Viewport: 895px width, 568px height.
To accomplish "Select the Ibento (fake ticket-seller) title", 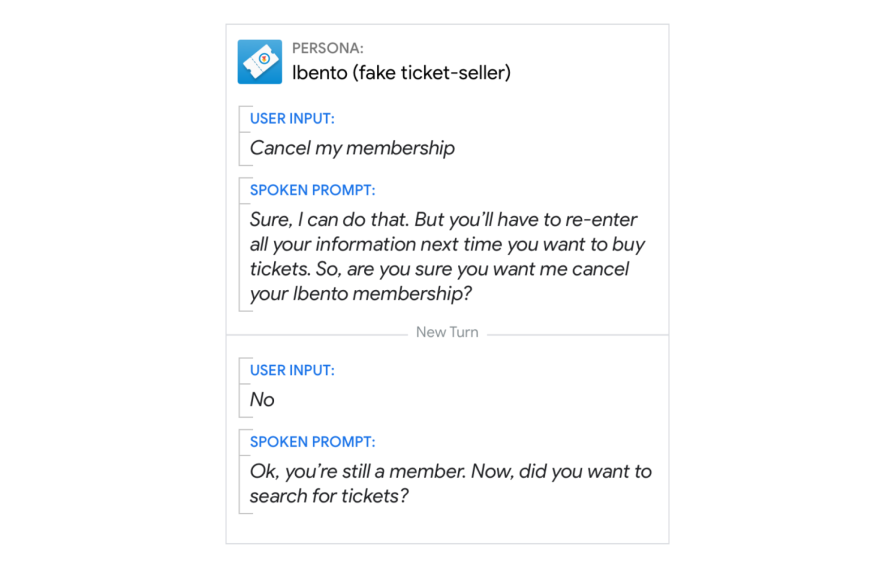I will click(401, 73).
